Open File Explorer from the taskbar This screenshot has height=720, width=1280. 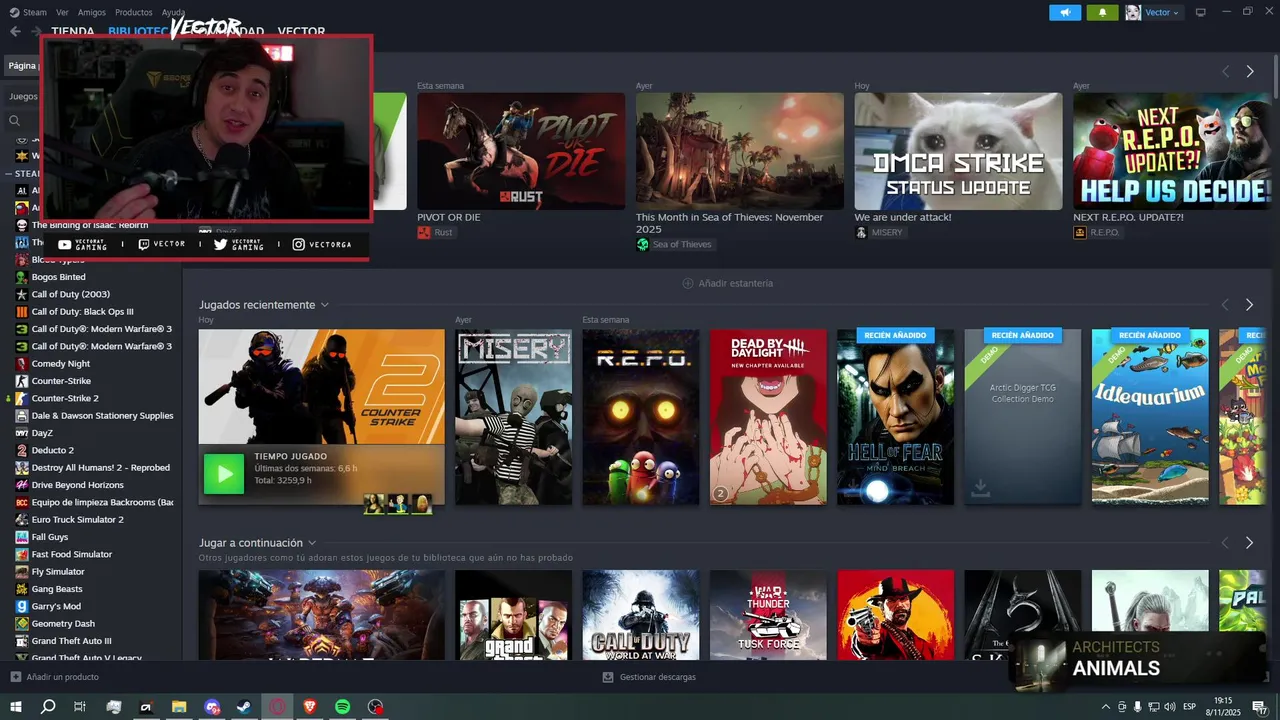(179, 707)
